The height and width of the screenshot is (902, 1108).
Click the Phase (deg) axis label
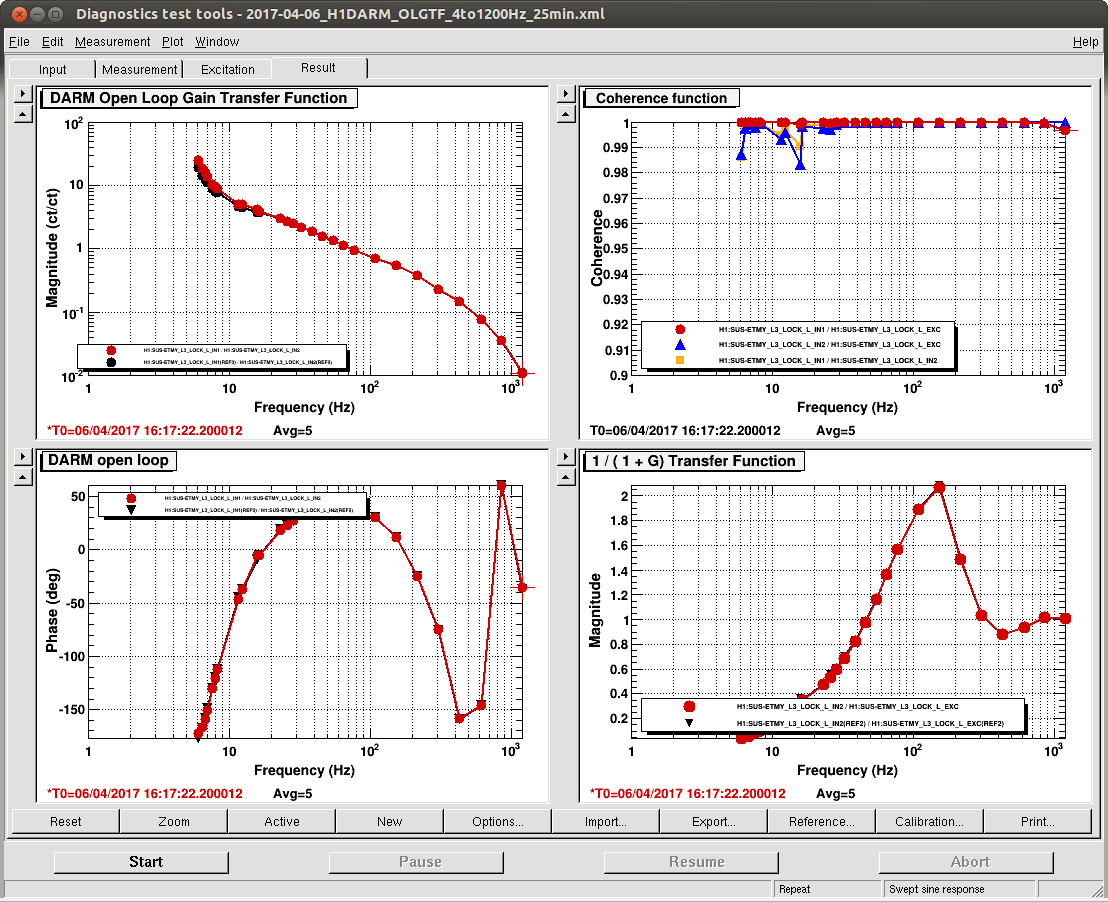(52, 610)
